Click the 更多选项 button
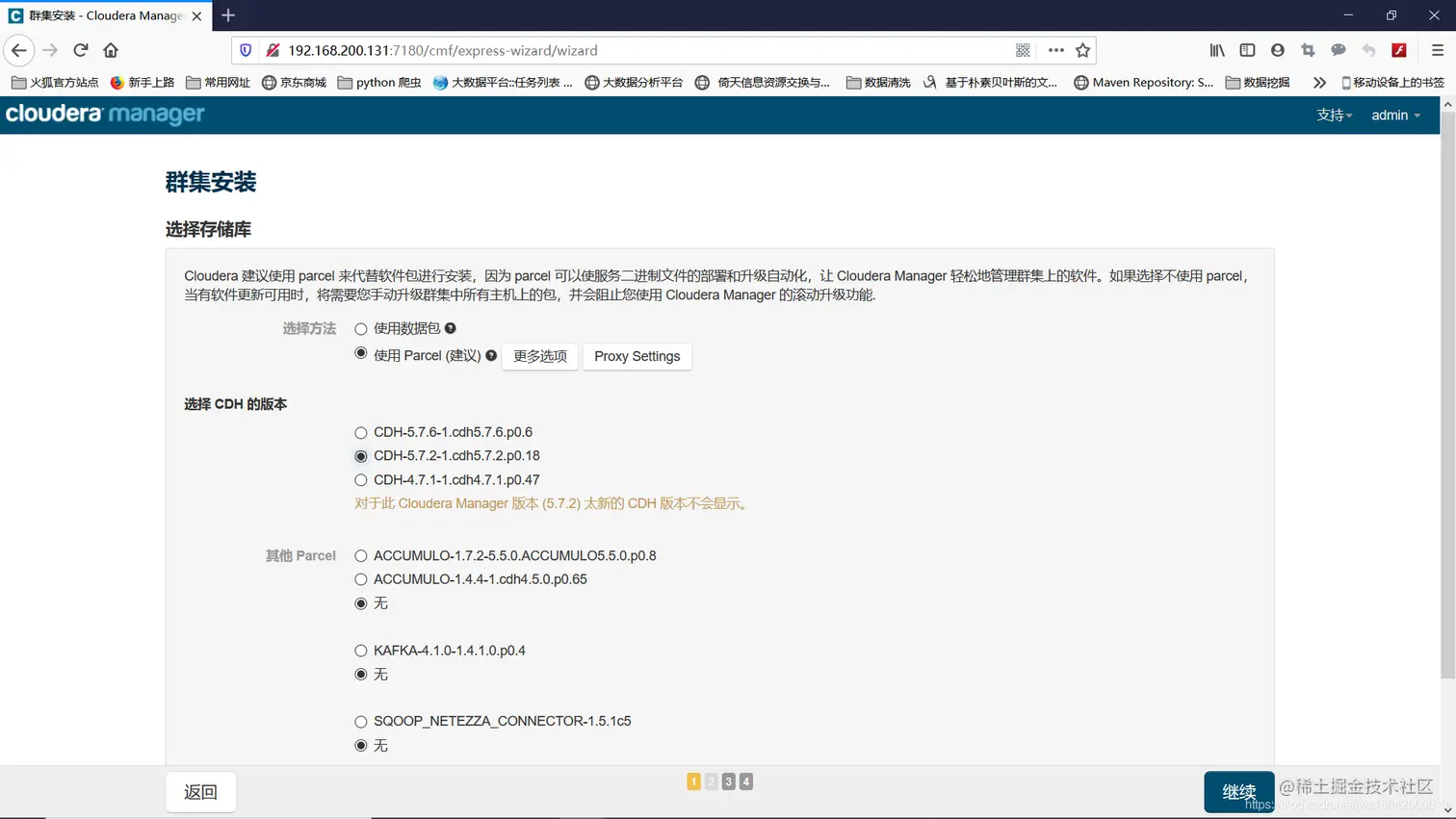Screen dimensions: 1456x819 540,356
